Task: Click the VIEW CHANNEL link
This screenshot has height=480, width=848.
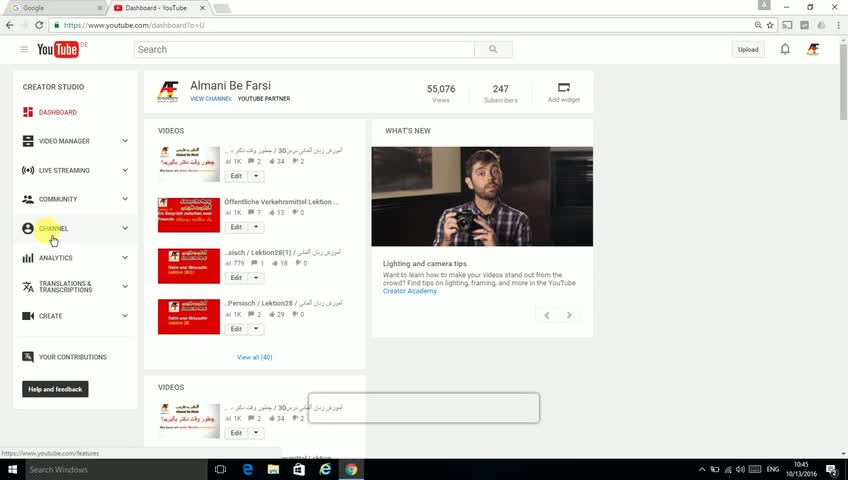Action: [211, 98]
